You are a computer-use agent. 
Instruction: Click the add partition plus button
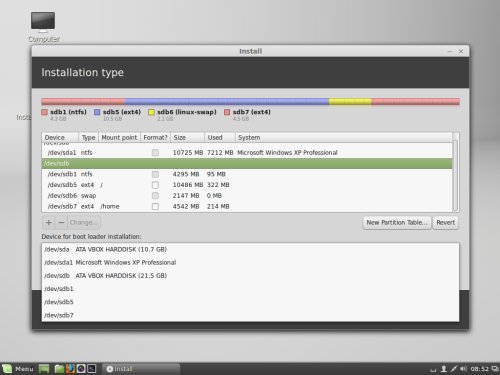49,222
